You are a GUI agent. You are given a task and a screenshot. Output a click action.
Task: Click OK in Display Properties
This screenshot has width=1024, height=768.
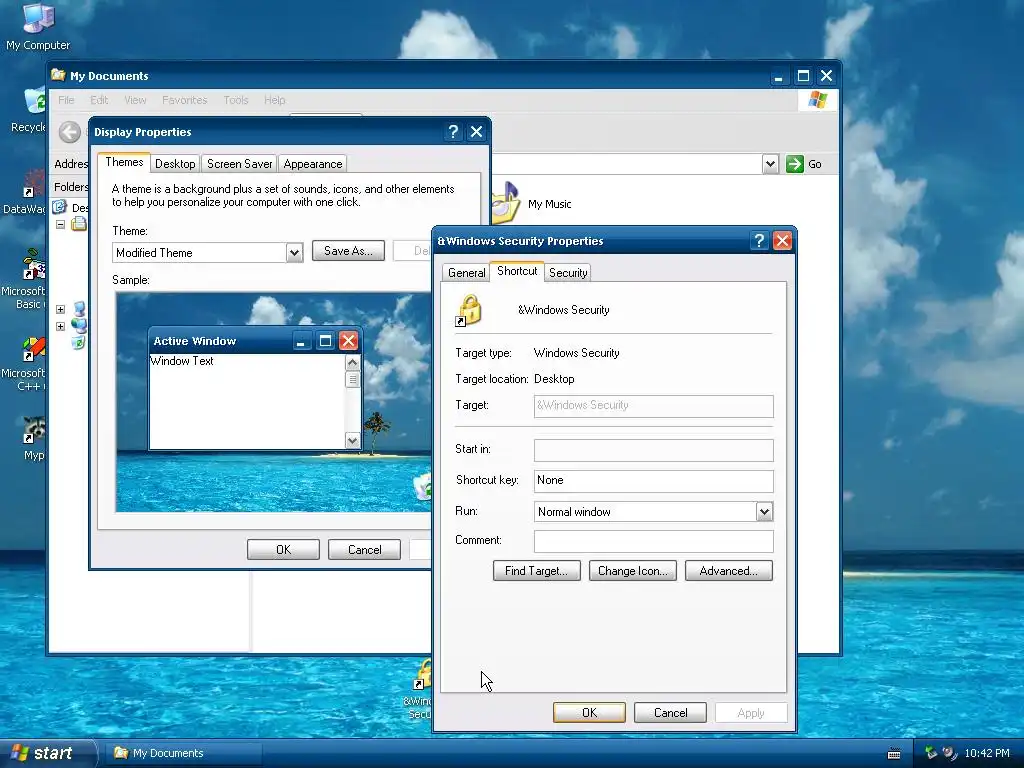click(283, 550)
